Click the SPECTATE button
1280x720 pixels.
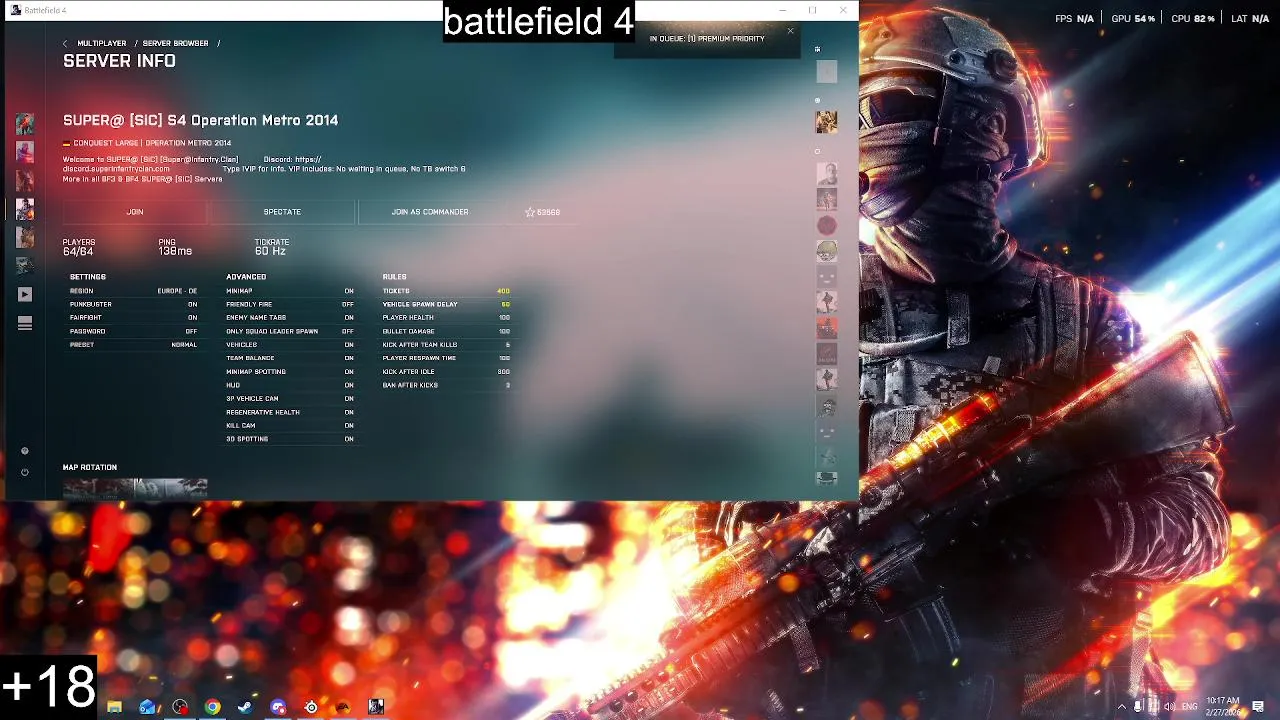point(282,212)
